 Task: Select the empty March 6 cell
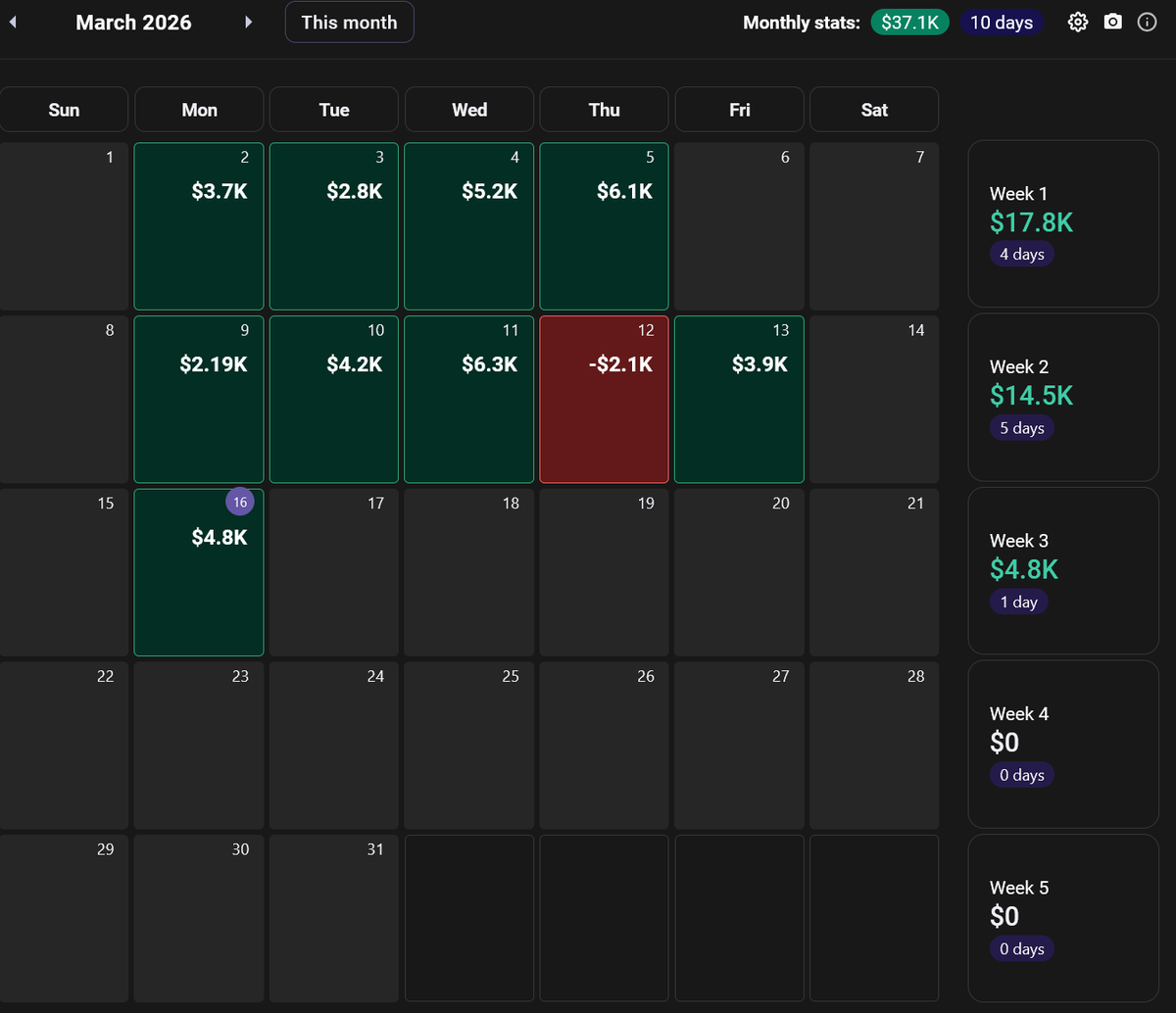(740, 226)
